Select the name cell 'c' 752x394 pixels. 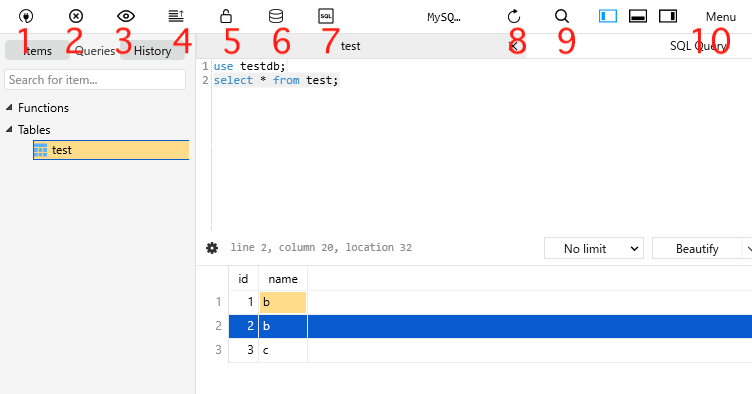click(x=283, y=350)
